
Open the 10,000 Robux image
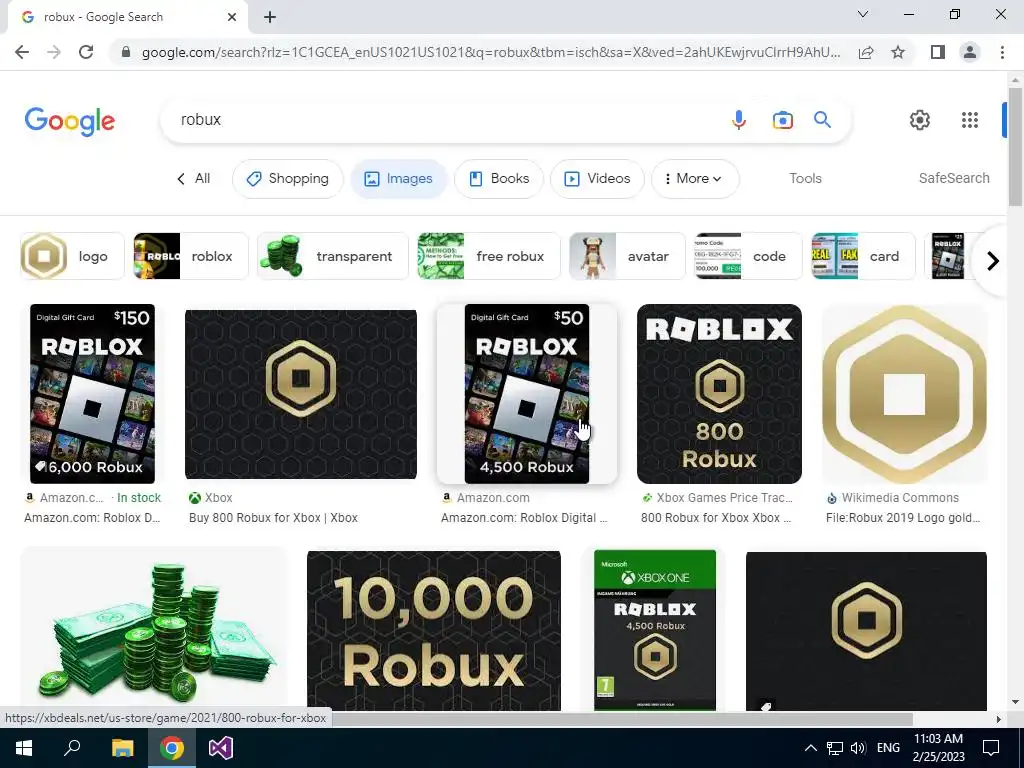[434, 631]
